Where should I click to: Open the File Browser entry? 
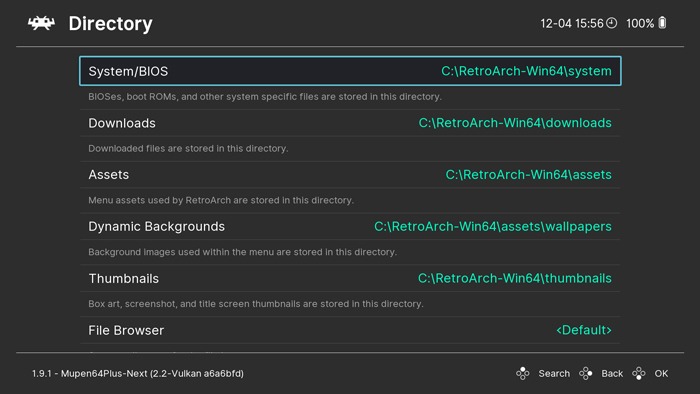click(x=350, y=330)
